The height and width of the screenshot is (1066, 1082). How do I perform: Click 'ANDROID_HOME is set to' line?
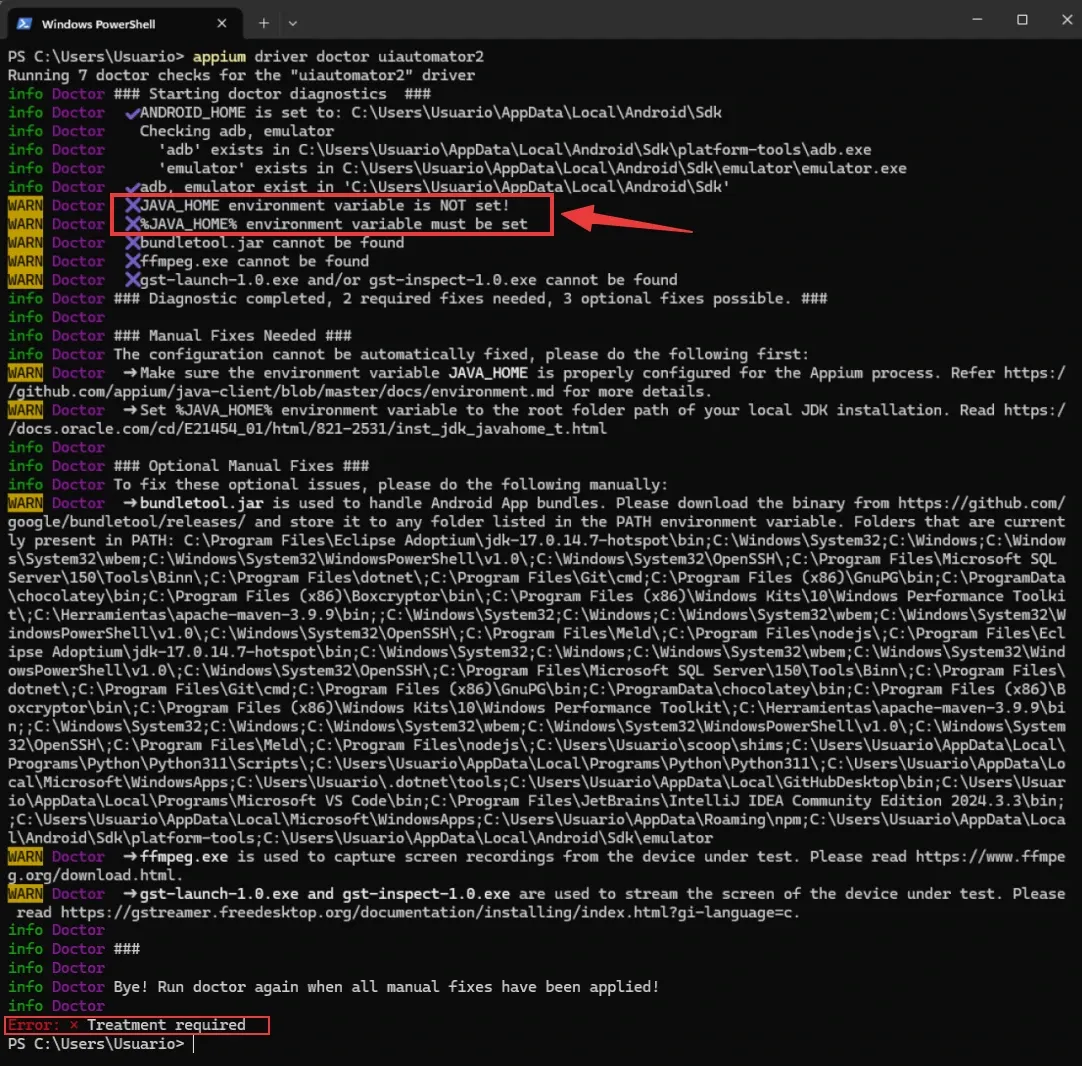click(431, 112)
